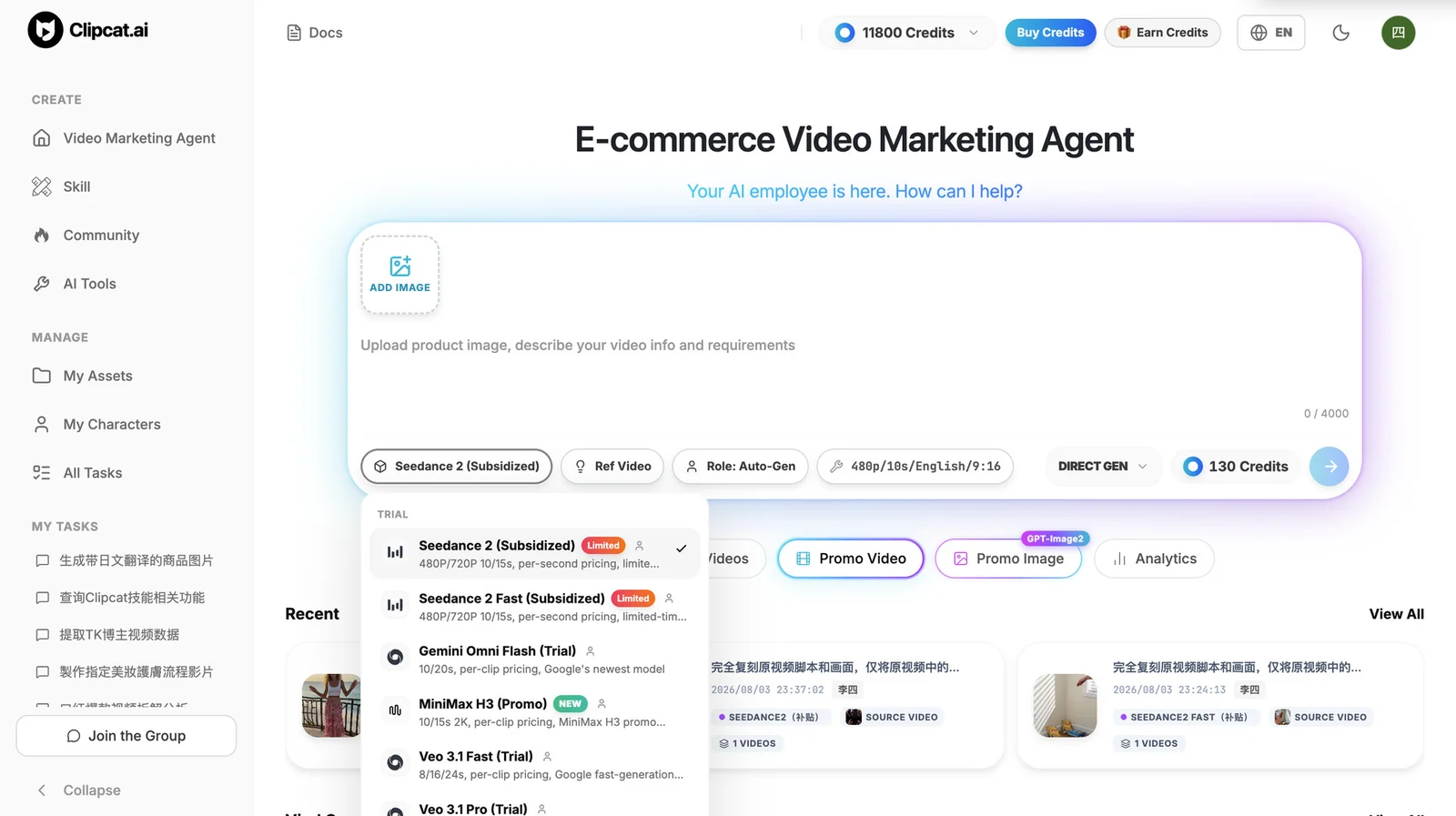Click 1 VIDEOS badge on the 23:37:02 card
Screen dimensions: 1456x816
[x=747, y=743]
